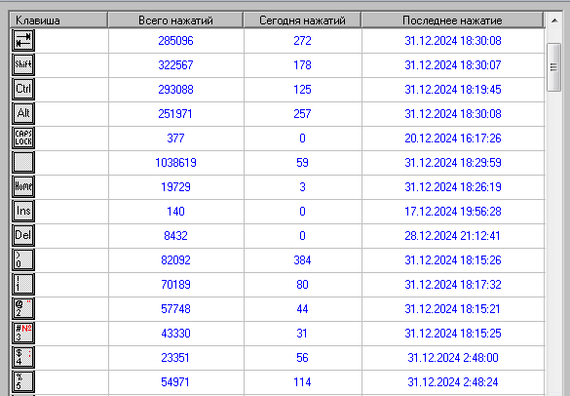Select last press 31.12.2024 2:48:00
The height and width of the screenshot is (396, 570).
[453, 357]
